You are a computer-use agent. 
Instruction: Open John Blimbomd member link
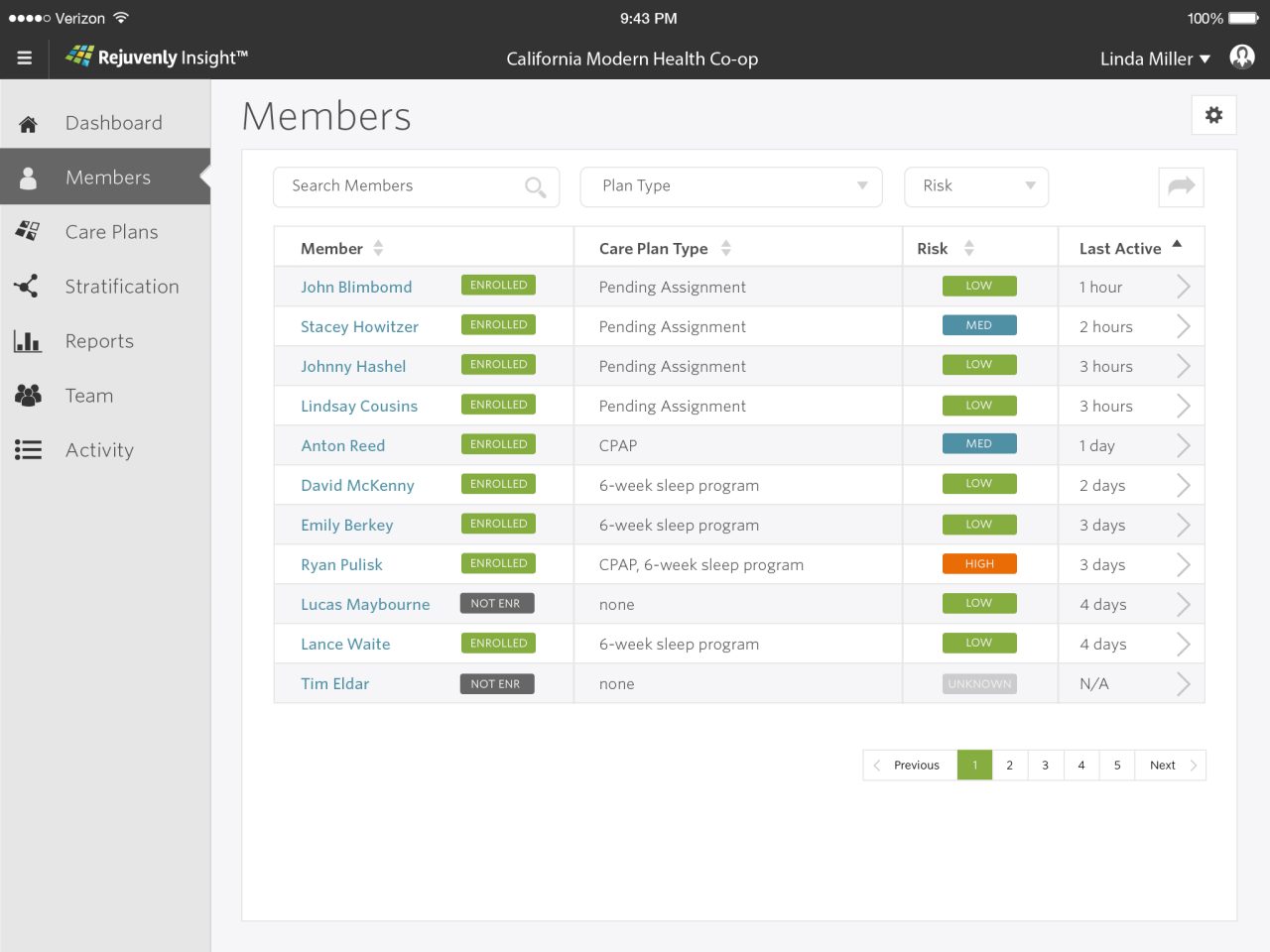(x=356, y=287)
